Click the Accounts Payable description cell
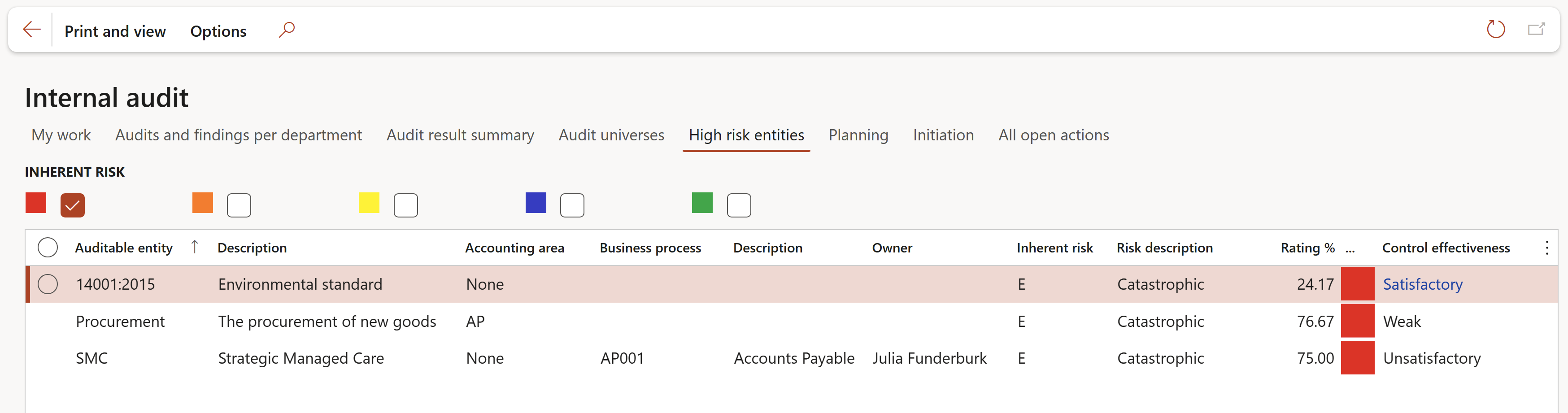This screenshot has width=1568, height=413. pyautogui.click(x=794, y=358)
